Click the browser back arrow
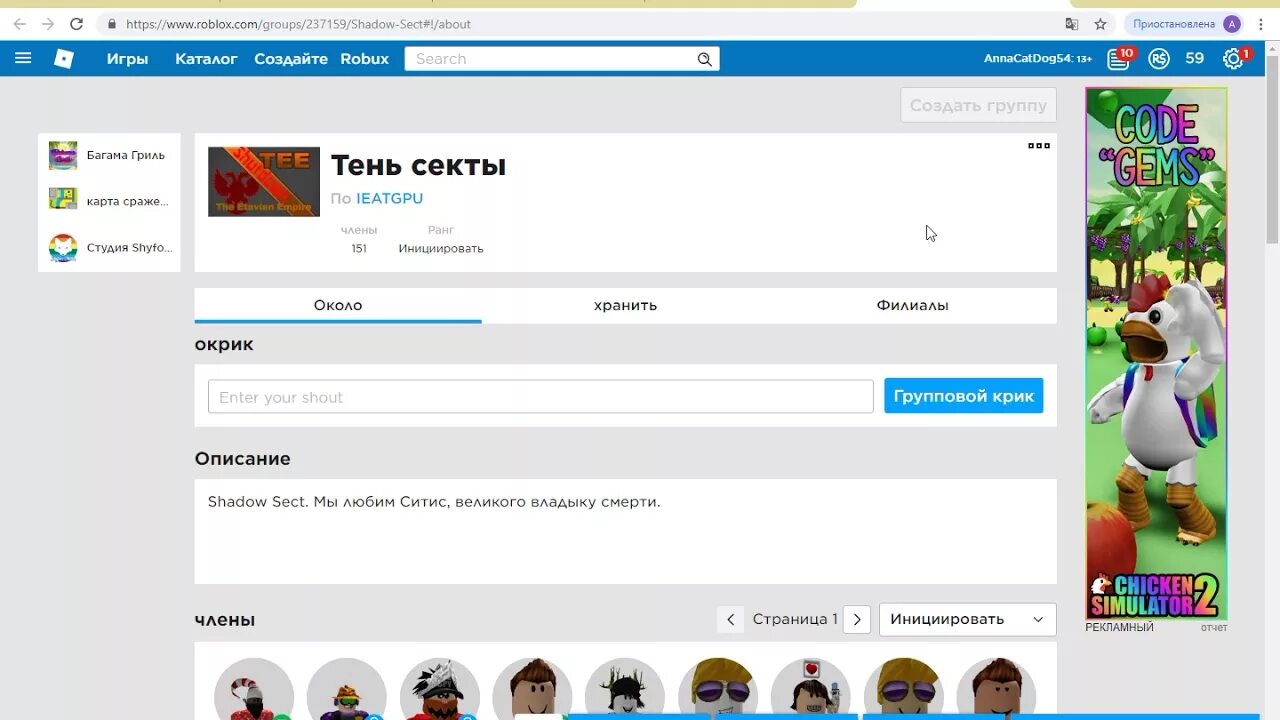Screen dimensions: 1280x720 pyautogui.click(x=20, y=23)
